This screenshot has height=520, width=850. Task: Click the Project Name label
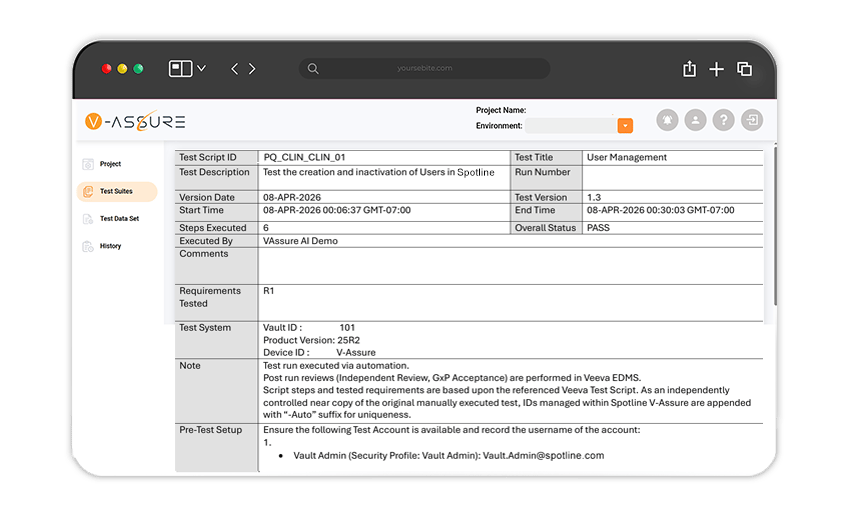[501, 110]
